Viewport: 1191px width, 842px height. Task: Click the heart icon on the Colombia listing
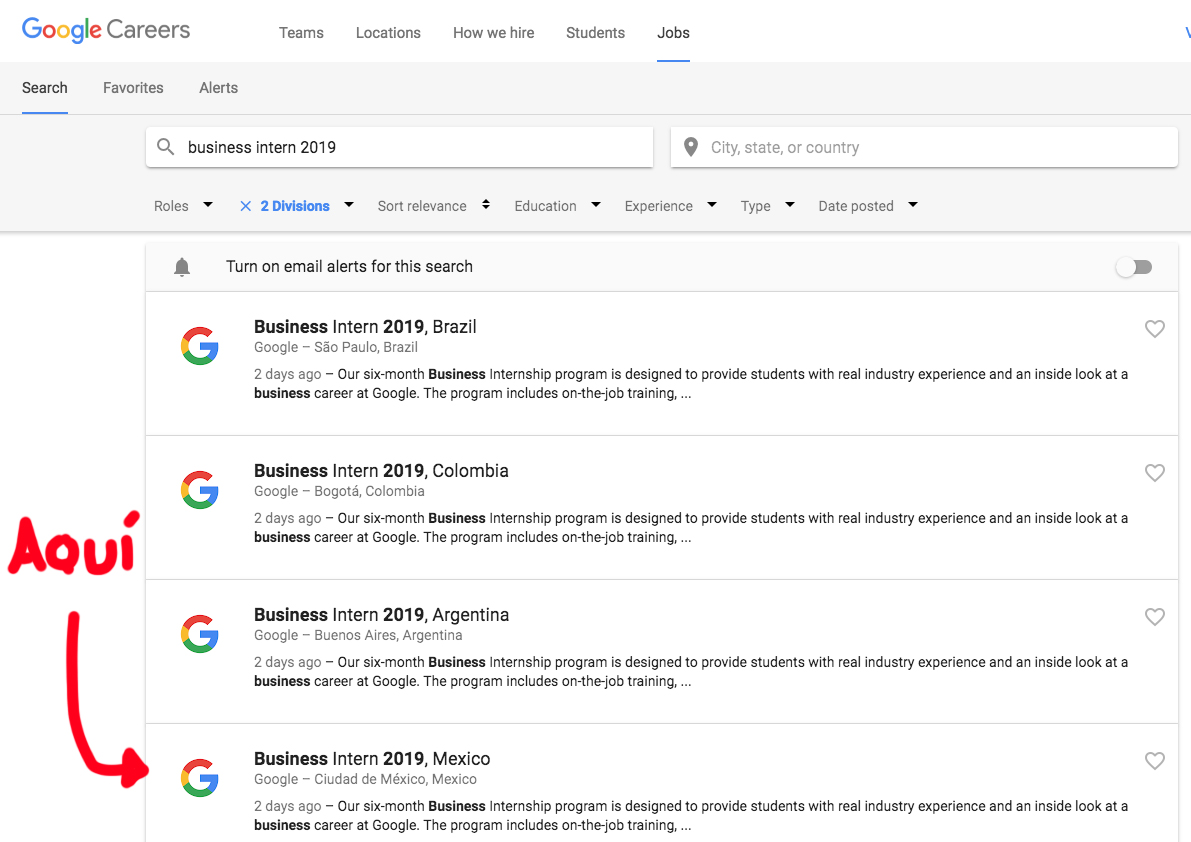click(x=1155, y=472)
